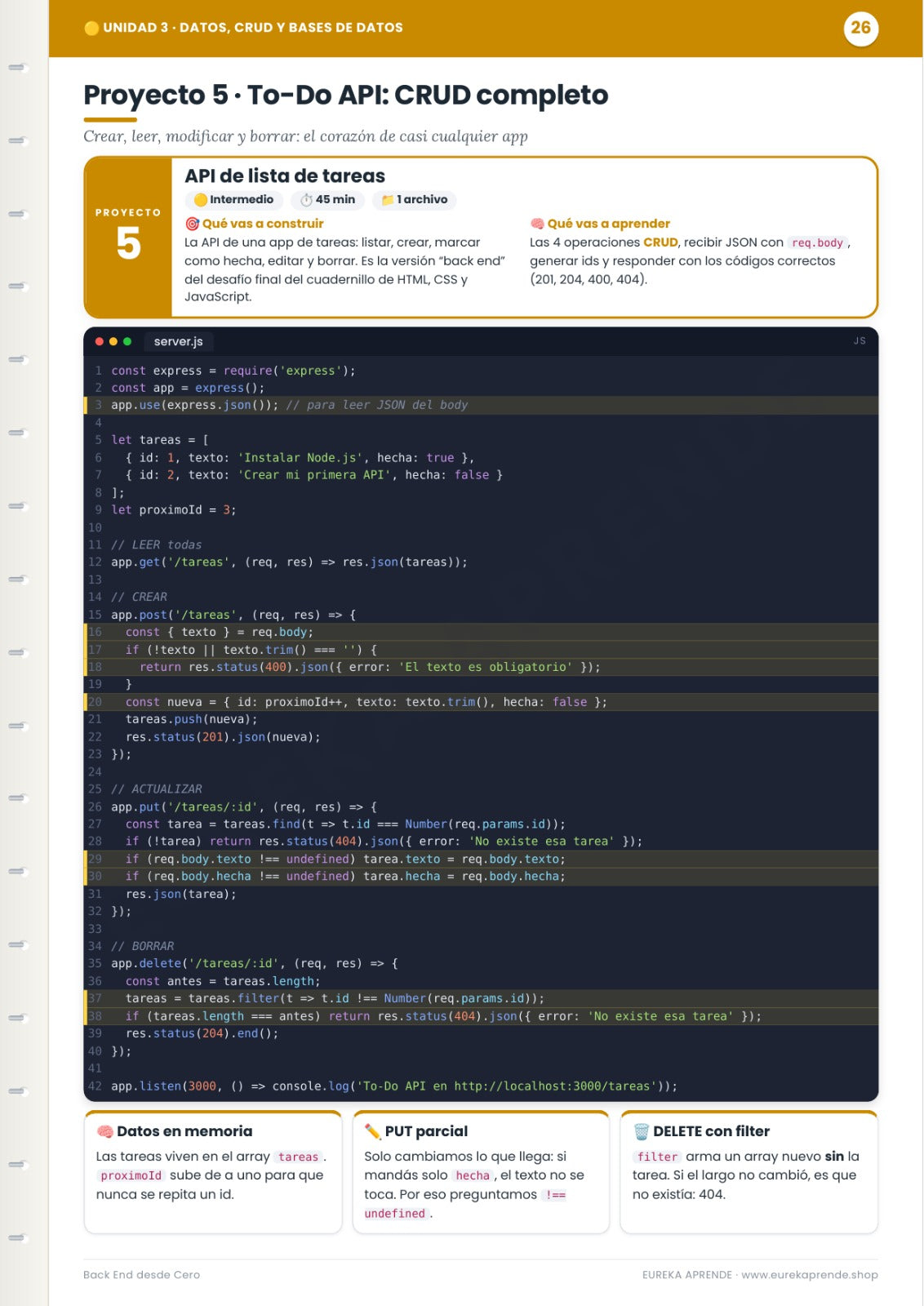The image size is (924, 1306).
Task: Click the 'Back End desde Cero' footer text
Action: pos(142,1275)
